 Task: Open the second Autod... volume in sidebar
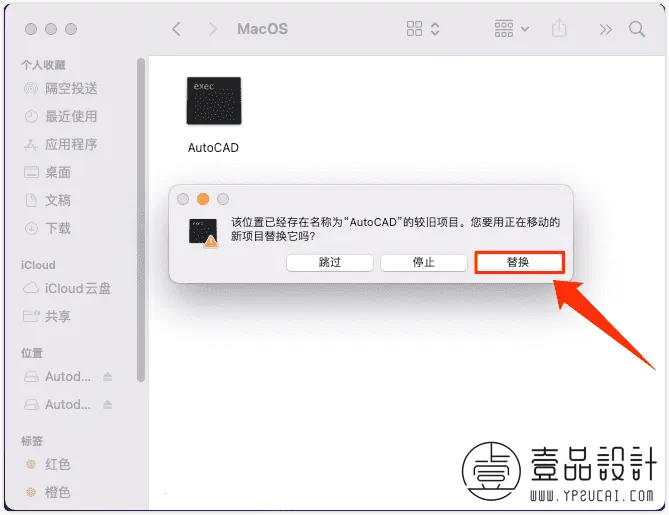(68, 404)
